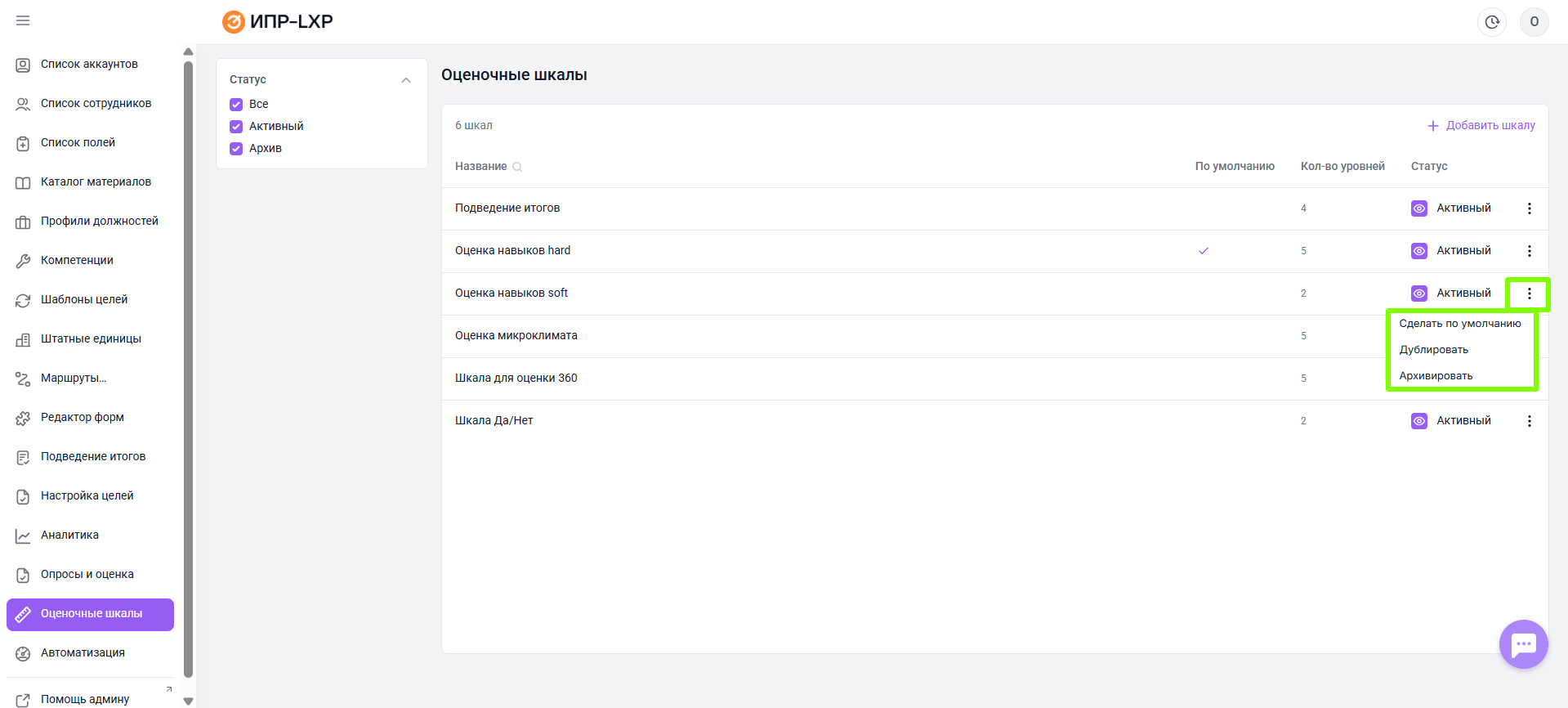1568x708 pixels.
Task: Click the eye icon in Оценка навыков hard row
Action: (1419, 251)
